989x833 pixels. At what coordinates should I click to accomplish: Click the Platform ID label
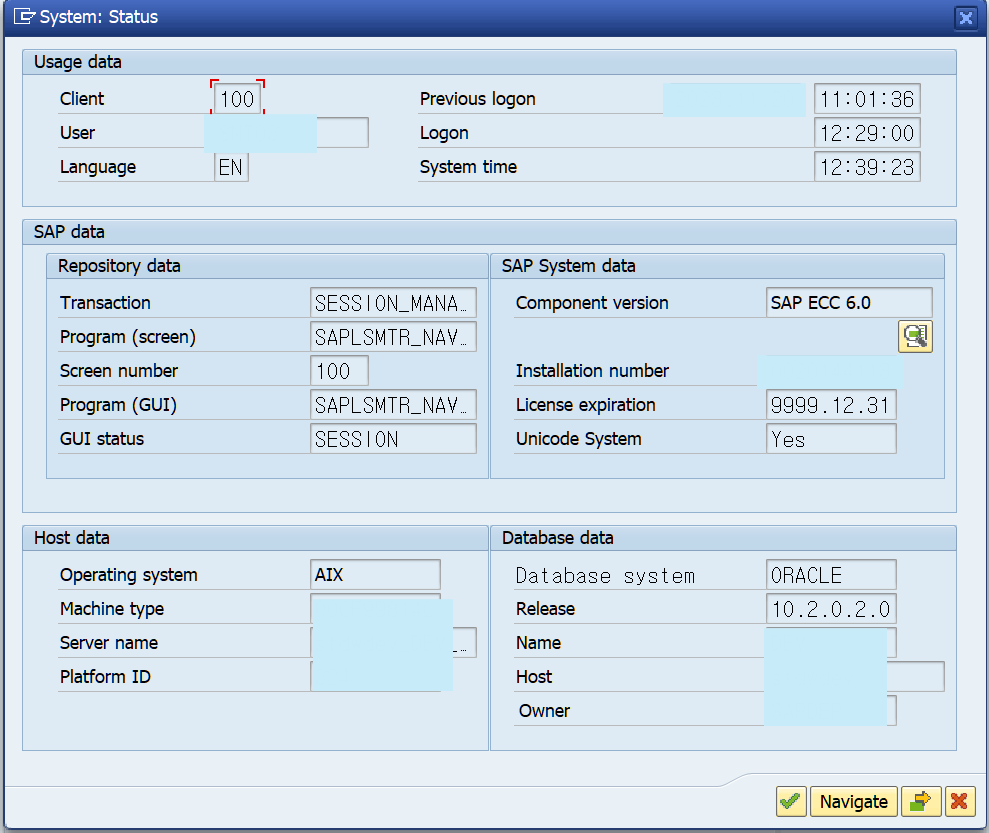105,677
